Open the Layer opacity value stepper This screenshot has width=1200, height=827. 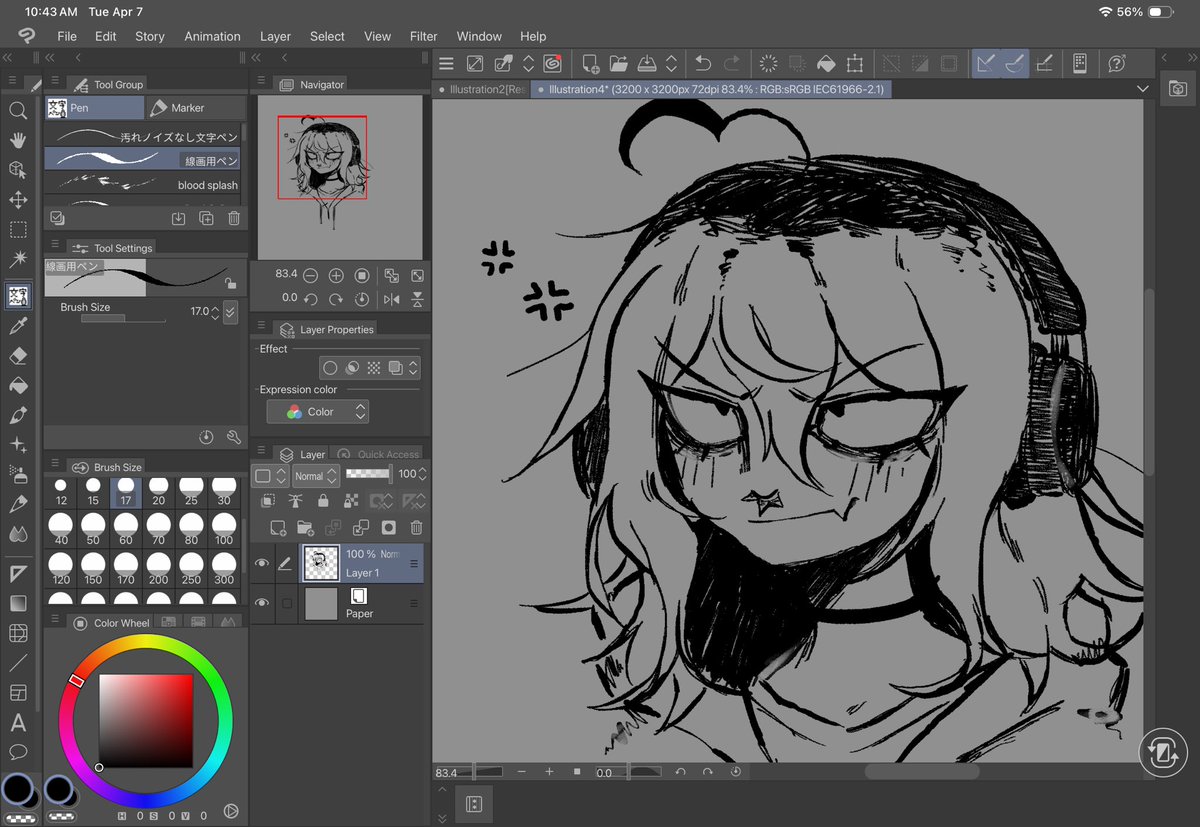pyautogui.click(x=424, y=474)
